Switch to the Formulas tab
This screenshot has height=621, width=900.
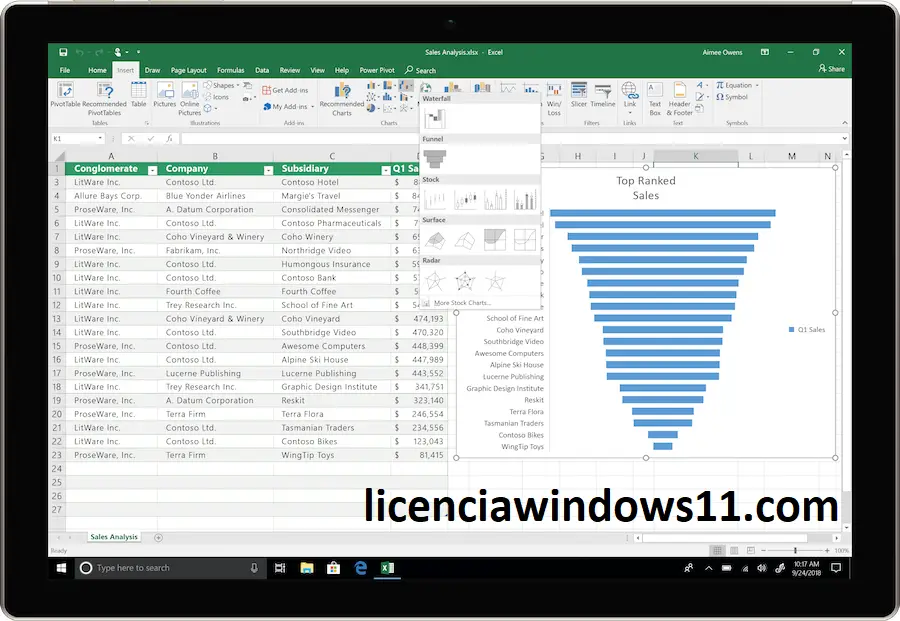230,70
